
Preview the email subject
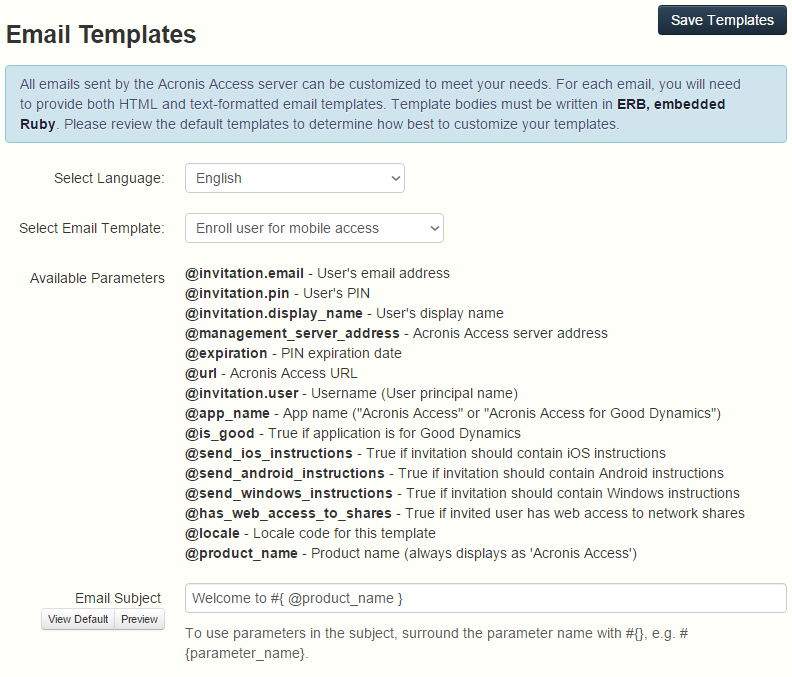point(140,619)
